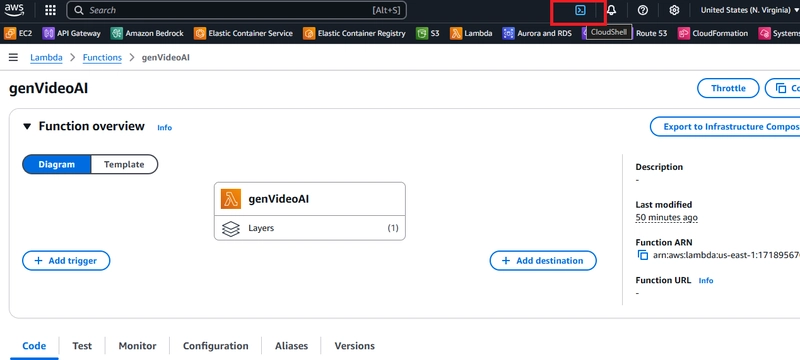Click the Route 53 favorites shortcut
The height and width of the screenshot is (360, 800).
pyautogui.click(x=651, y=33)
